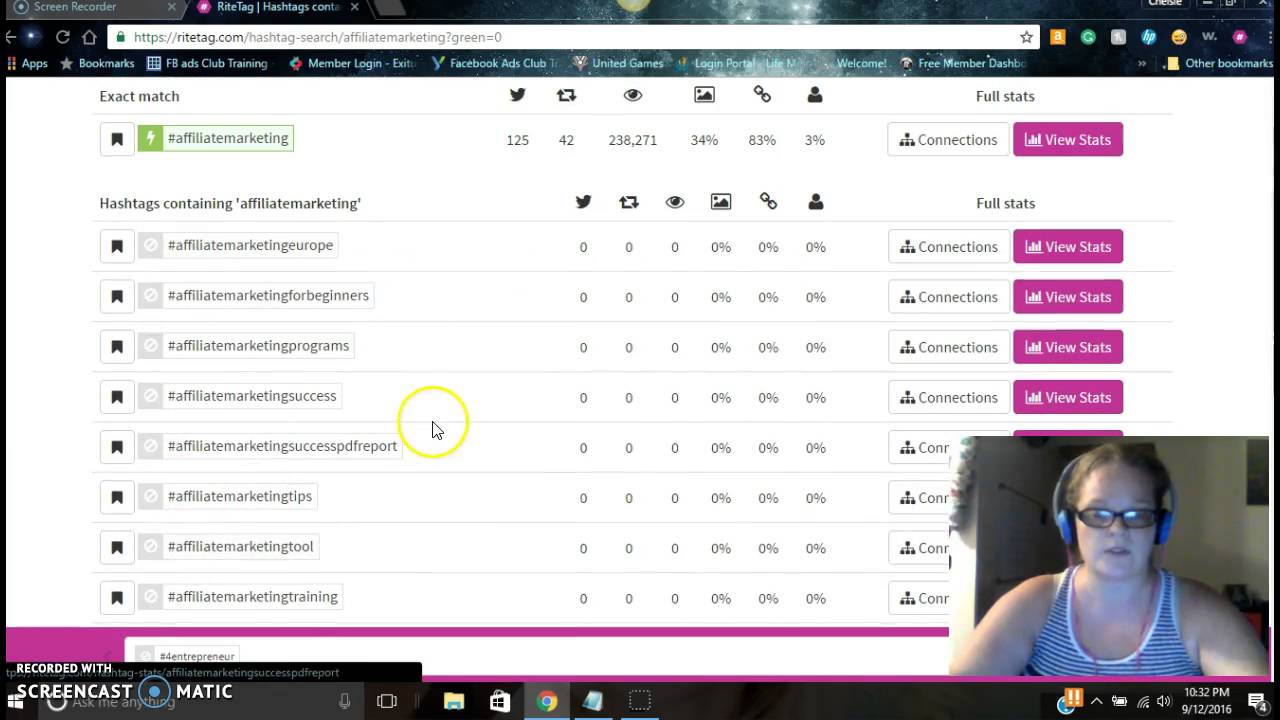
Task: Open Task View on the taskbar
Action: [387, 701]
